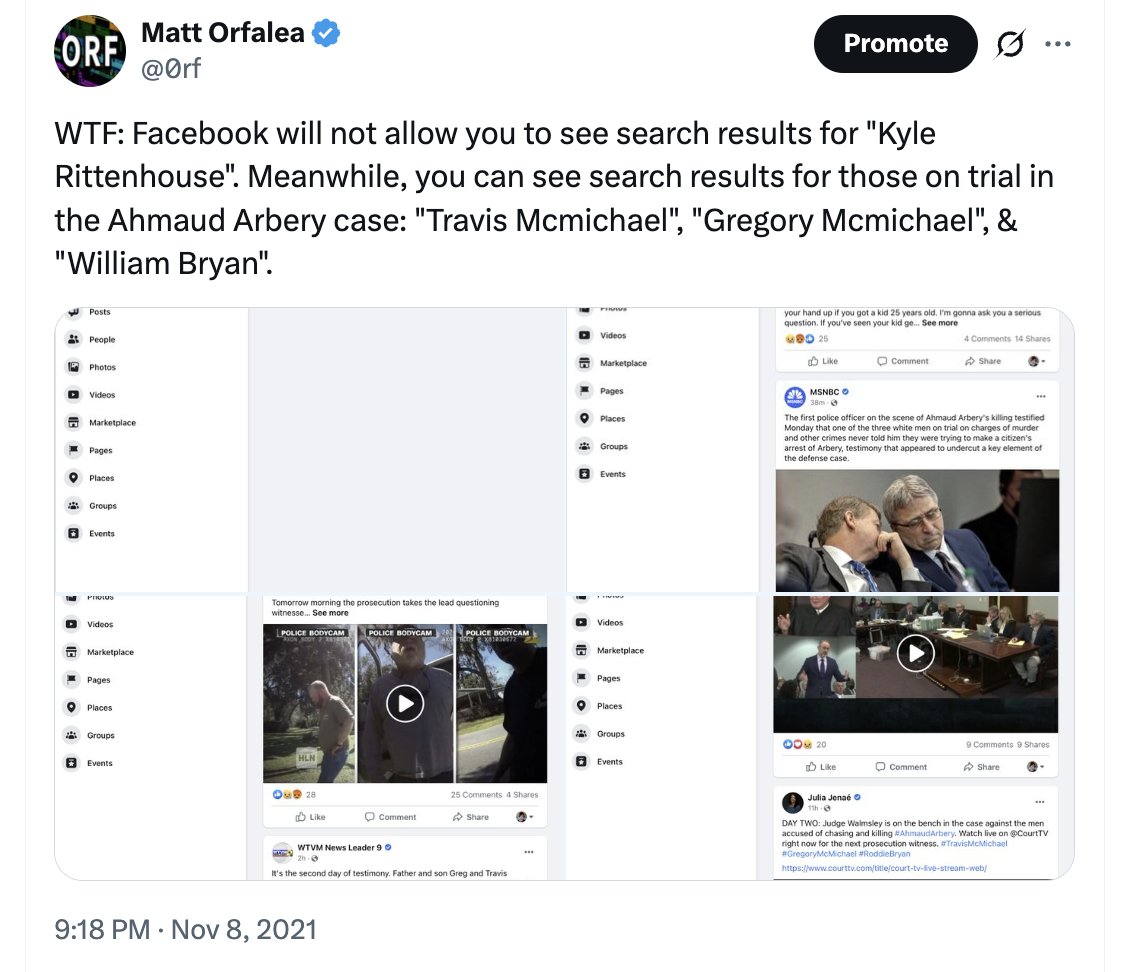The height and width of the screenshot is (972, 1146).
Task: Select Posts in the Facebook sidebar
Action: point(100,312)
